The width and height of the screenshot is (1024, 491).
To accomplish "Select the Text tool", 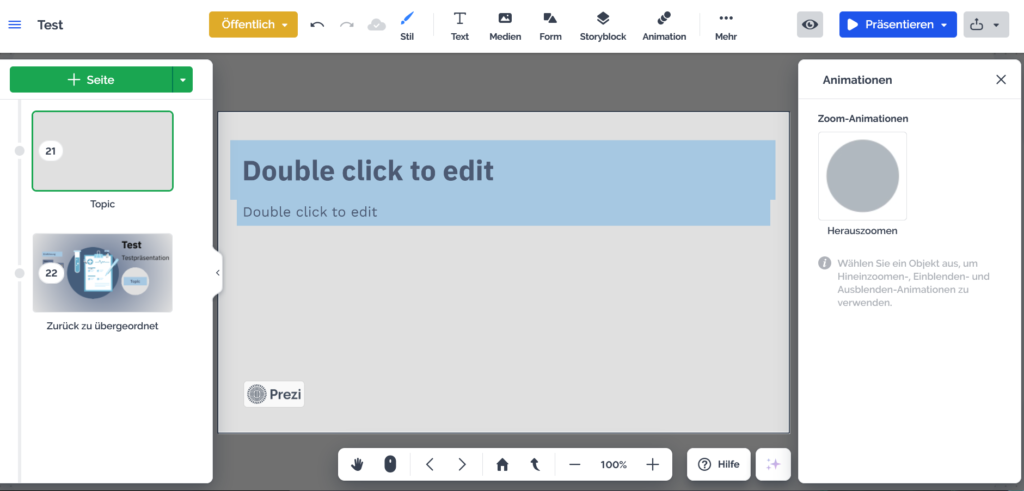I will [460, 25].
